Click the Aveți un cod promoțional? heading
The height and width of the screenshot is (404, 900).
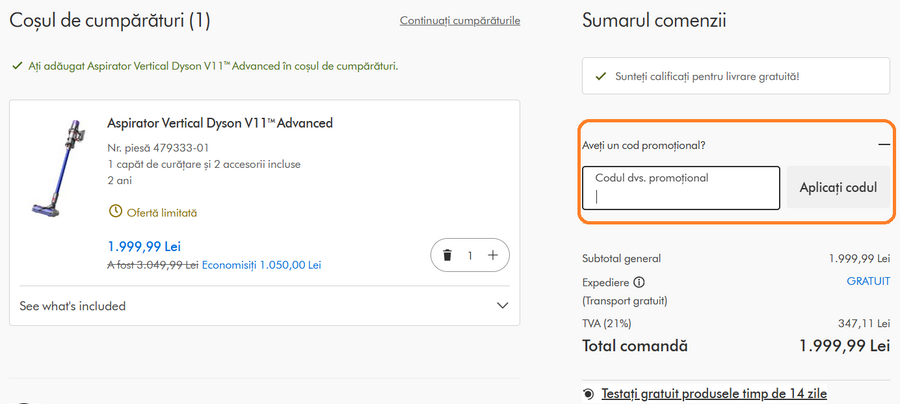coord(644,145)
